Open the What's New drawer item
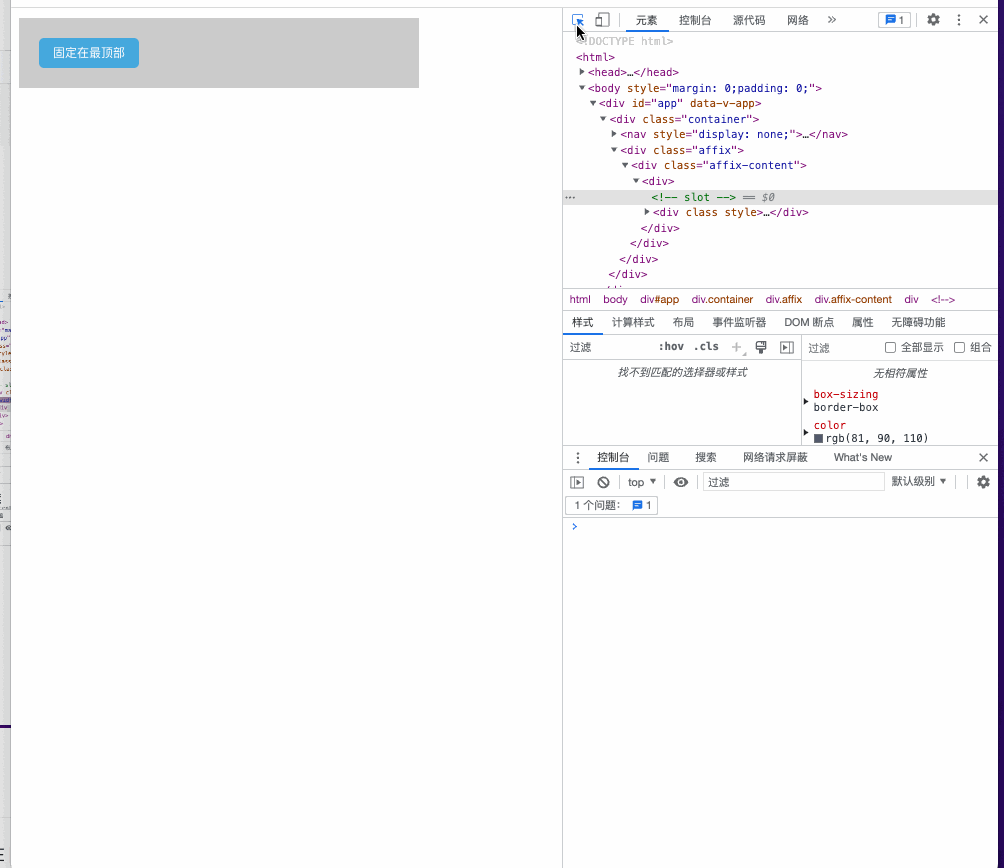1004x868 pixels. coord(862,457)
